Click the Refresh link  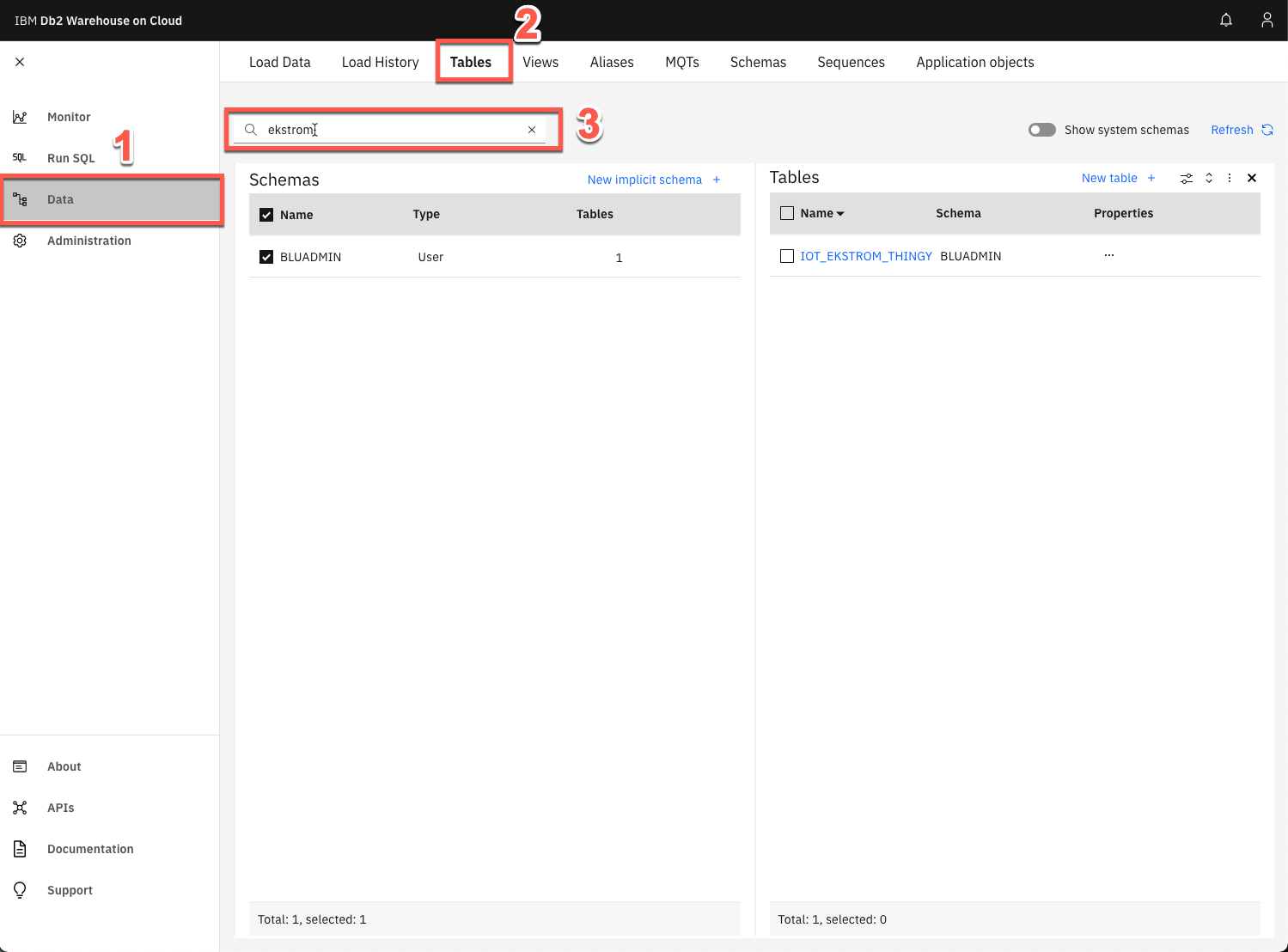[1232, 130]
